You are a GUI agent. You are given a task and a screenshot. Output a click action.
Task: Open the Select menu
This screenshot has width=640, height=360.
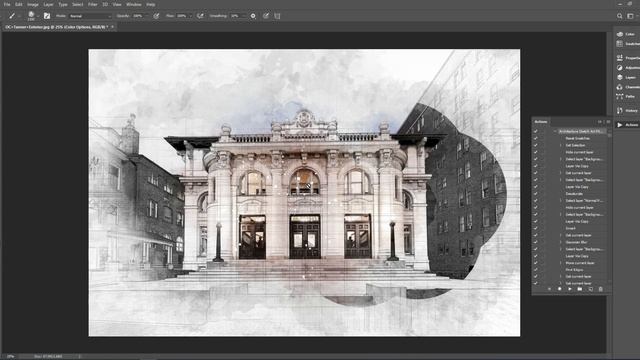click(x=78, y=4)
